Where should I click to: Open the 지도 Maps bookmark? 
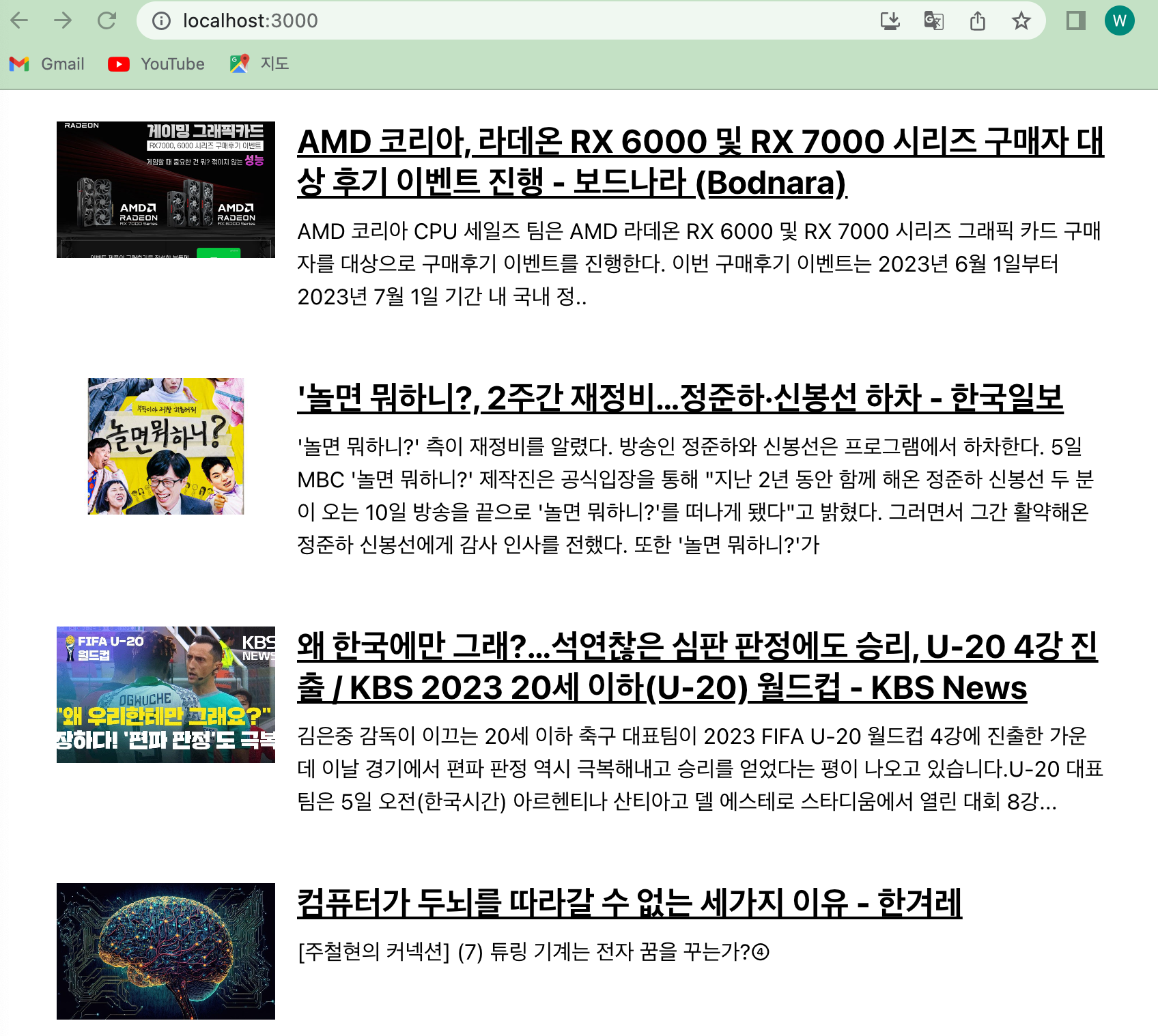coord(259,64)
